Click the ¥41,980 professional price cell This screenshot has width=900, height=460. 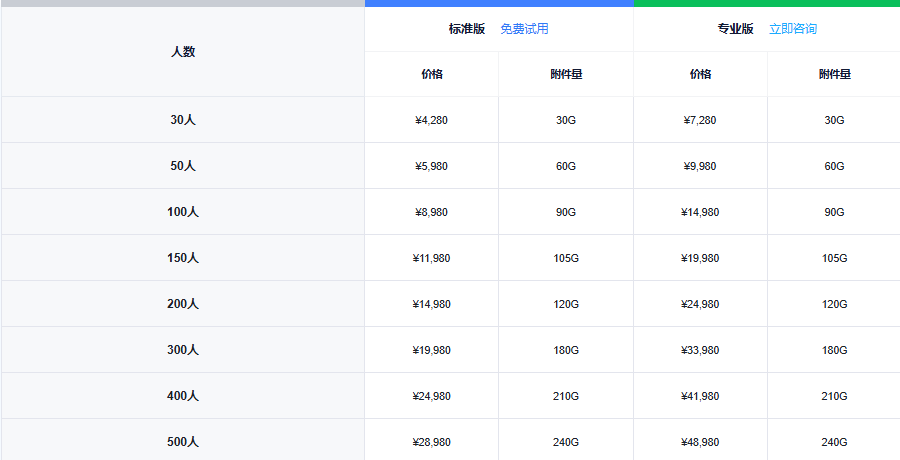(700, 396)
